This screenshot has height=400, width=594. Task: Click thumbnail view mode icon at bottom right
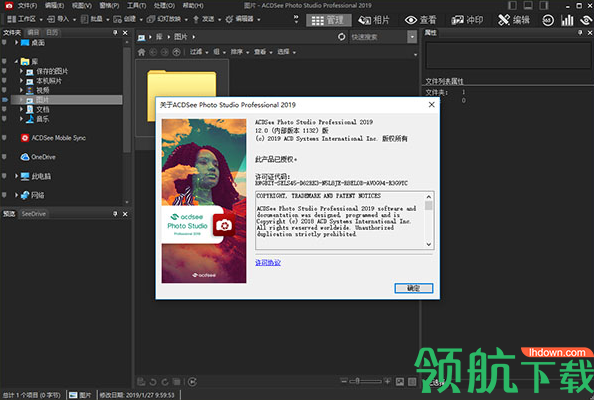pyautogui.click(x=400, y=382)
